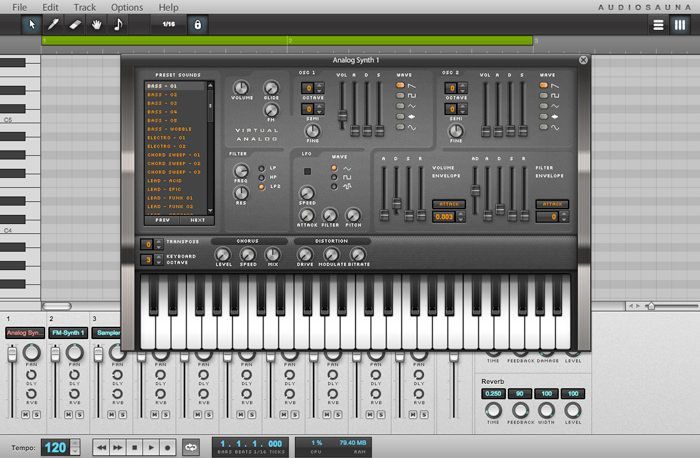
Task: Click the GLIDE knob
Action: [x=271, y=87]
